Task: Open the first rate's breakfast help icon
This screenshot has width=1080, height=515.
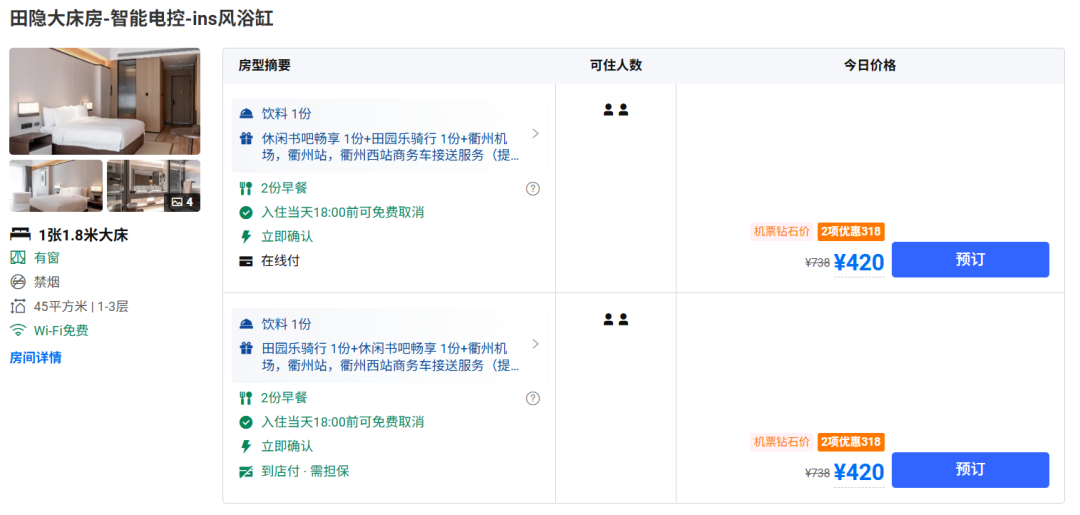Action: pos(533,189)
